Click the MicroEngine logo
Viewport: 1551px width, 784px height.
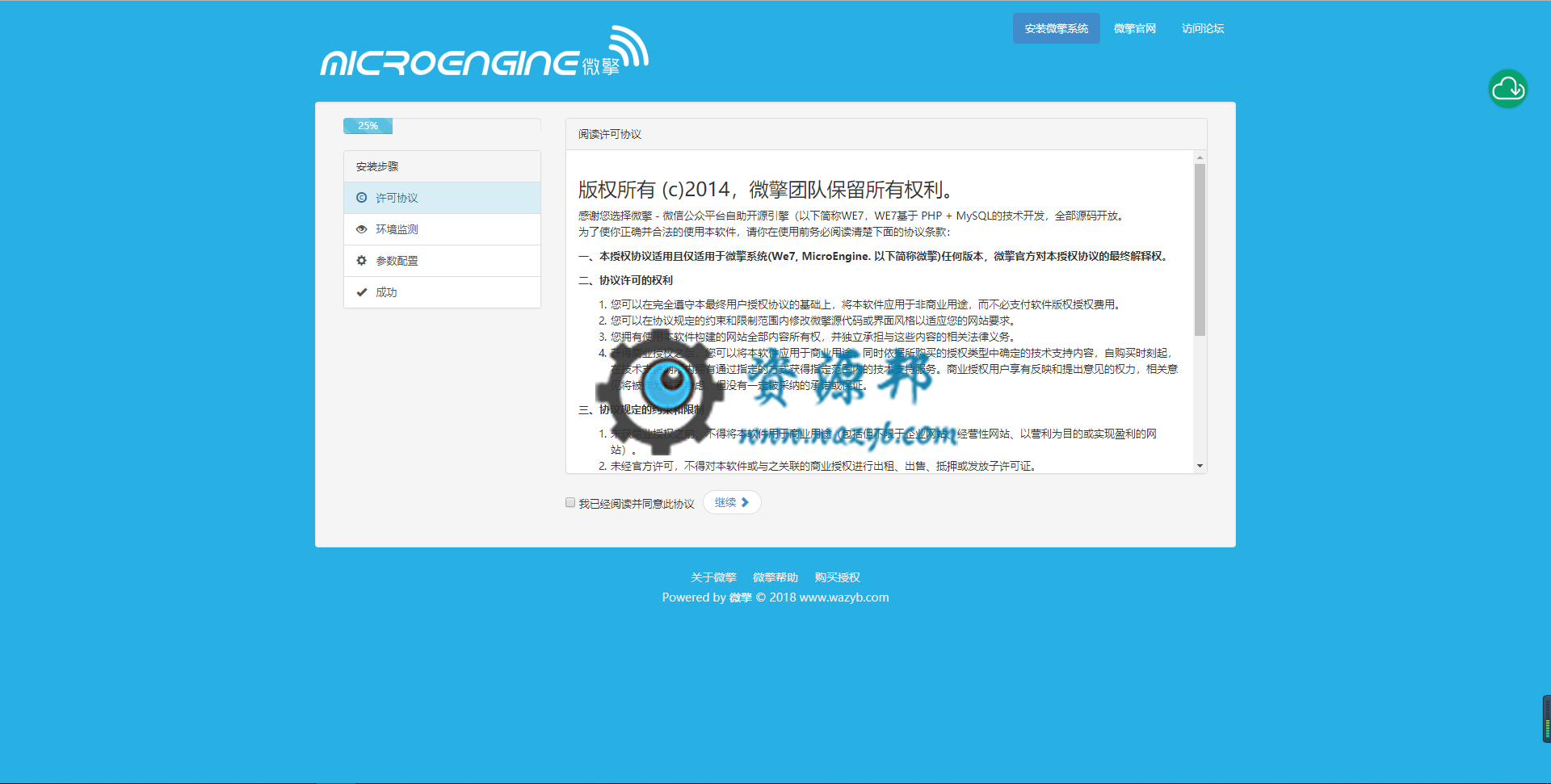click(485, 52)
